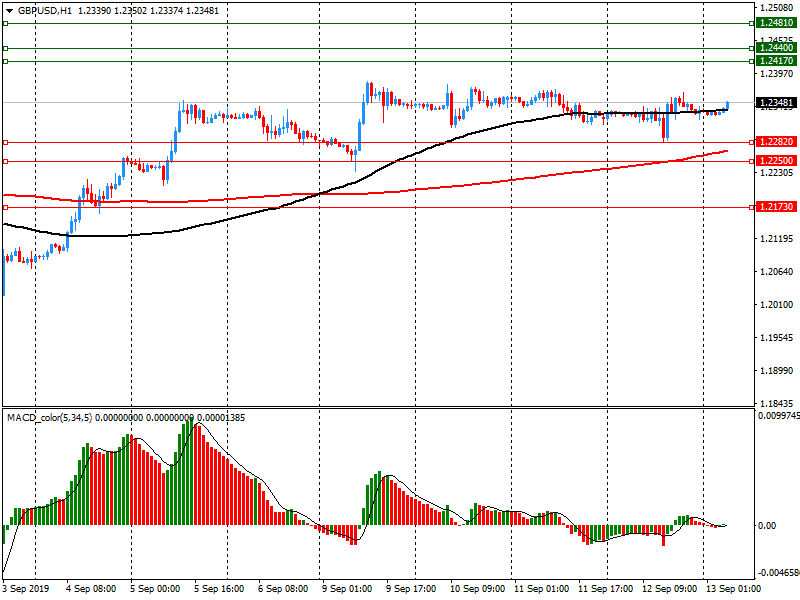The height and width of the screenshot is (600, 800).
Task: Click the GBPUSD,H1 chart title text
Action: (x=45, y=11)
